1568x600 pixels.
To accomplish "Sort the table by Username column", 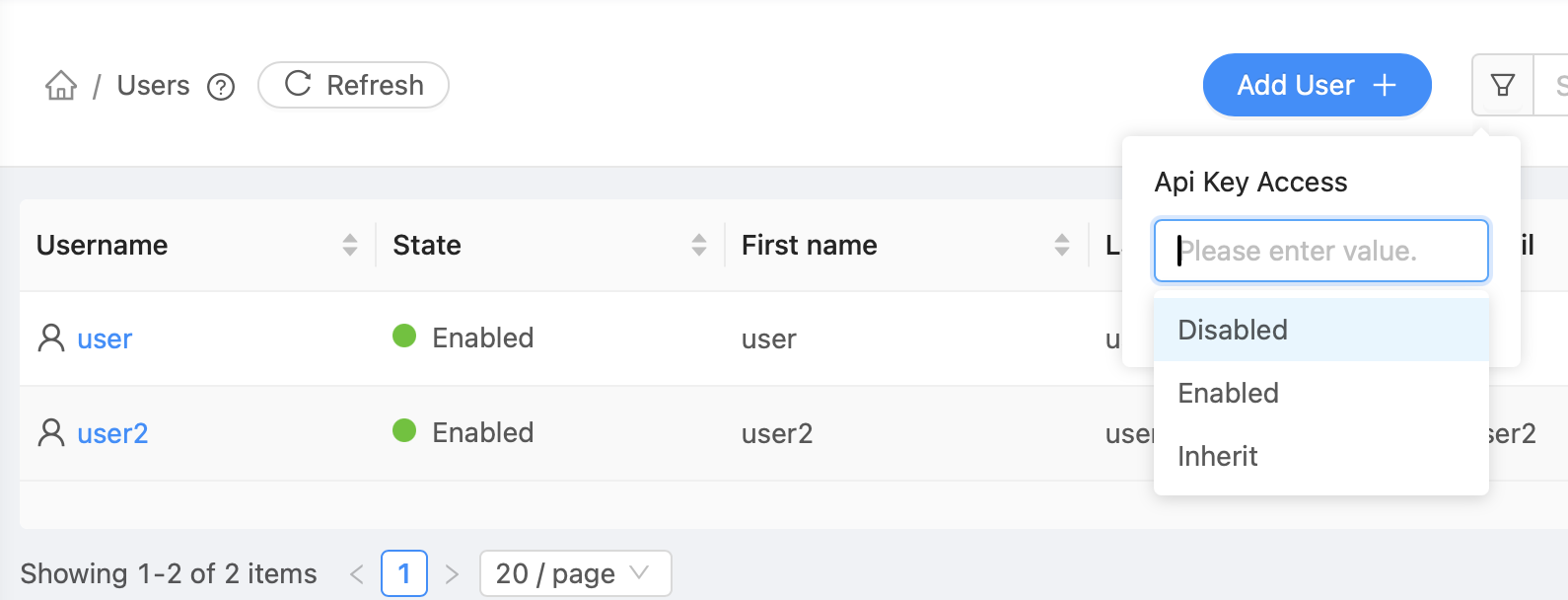I will click(350, 245).
